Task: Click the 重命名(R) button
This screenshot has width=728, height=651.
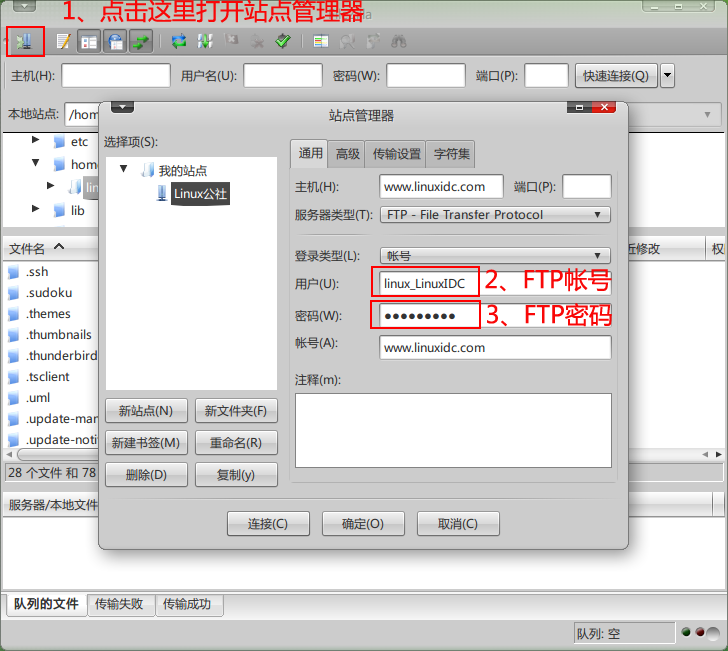Action: pos(236,443)
